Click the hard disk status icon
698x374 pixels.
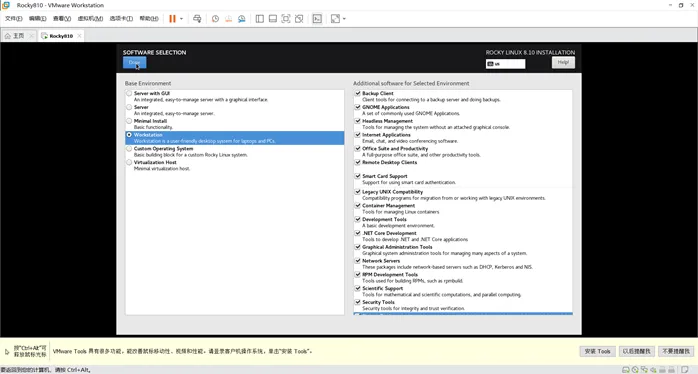[625, 370]
